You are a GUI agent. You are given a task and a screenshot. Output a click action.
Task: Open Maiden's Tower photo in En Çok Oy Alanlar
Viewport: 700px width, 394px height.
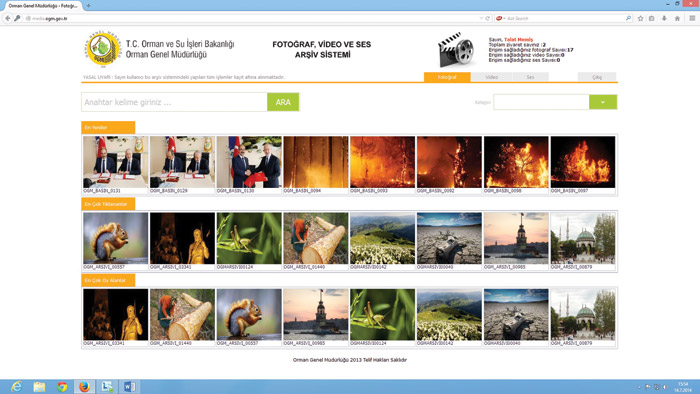(x=316, y=315)
